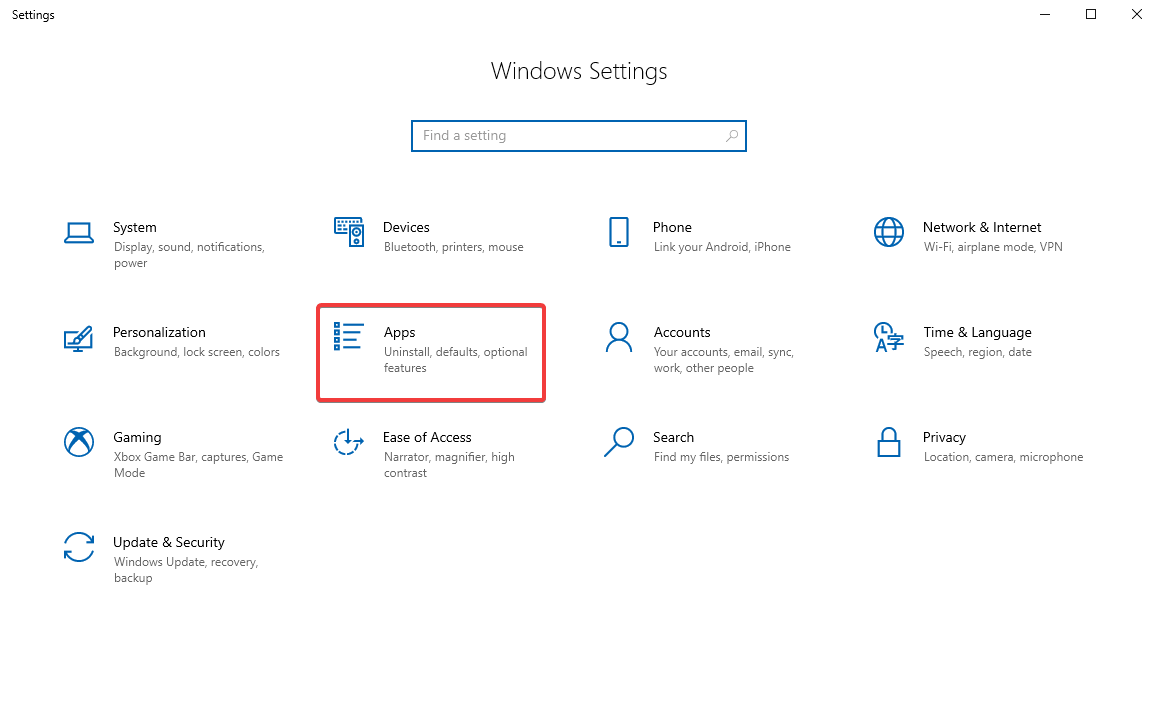Select the Time & Language clock icon
1156x713 pixels.
click(889, 339)
